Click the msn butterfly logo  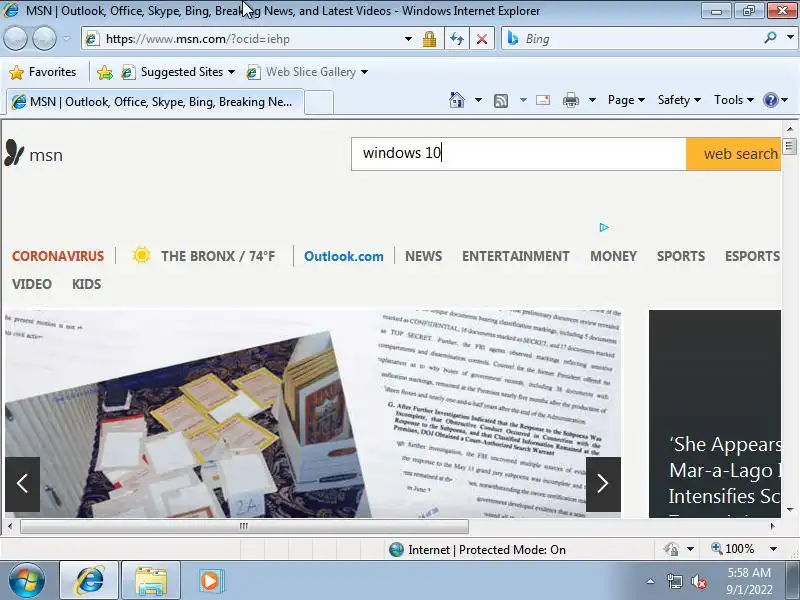click(34, 154)
